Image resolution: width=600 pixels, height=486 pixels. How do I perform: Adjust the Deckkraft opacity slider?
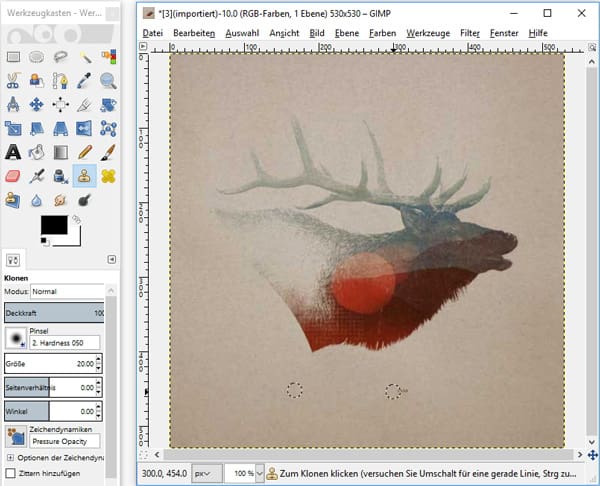(x=55, y=314)
